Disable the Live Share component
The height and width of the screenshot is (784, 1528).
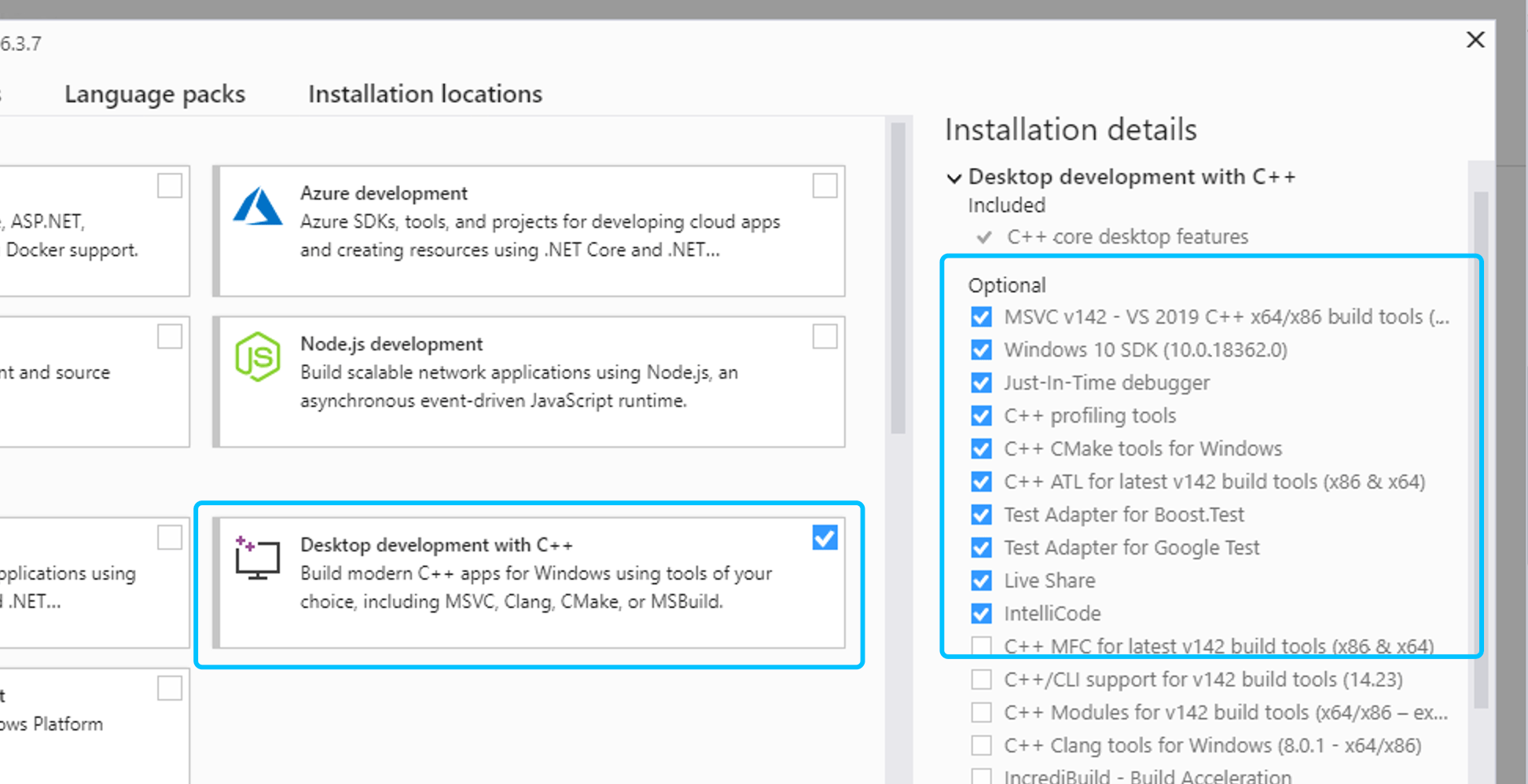[x=981, y=581]
